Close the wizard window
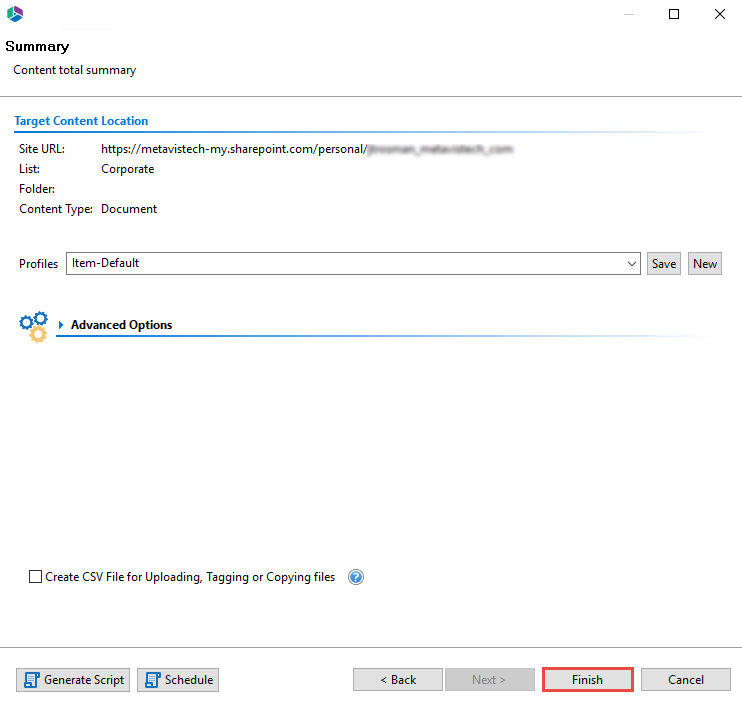 click(720, 14)
